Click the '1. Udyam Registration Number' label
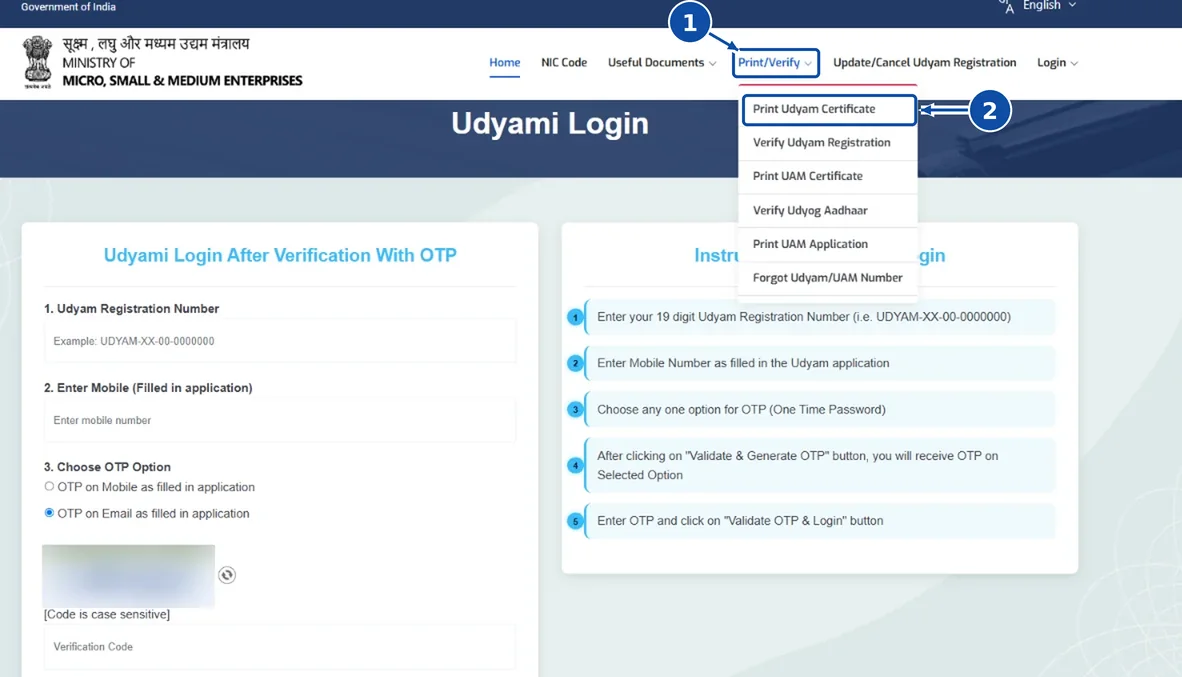The height and width of the screenshot is (677, 1182). click(131, 308)
